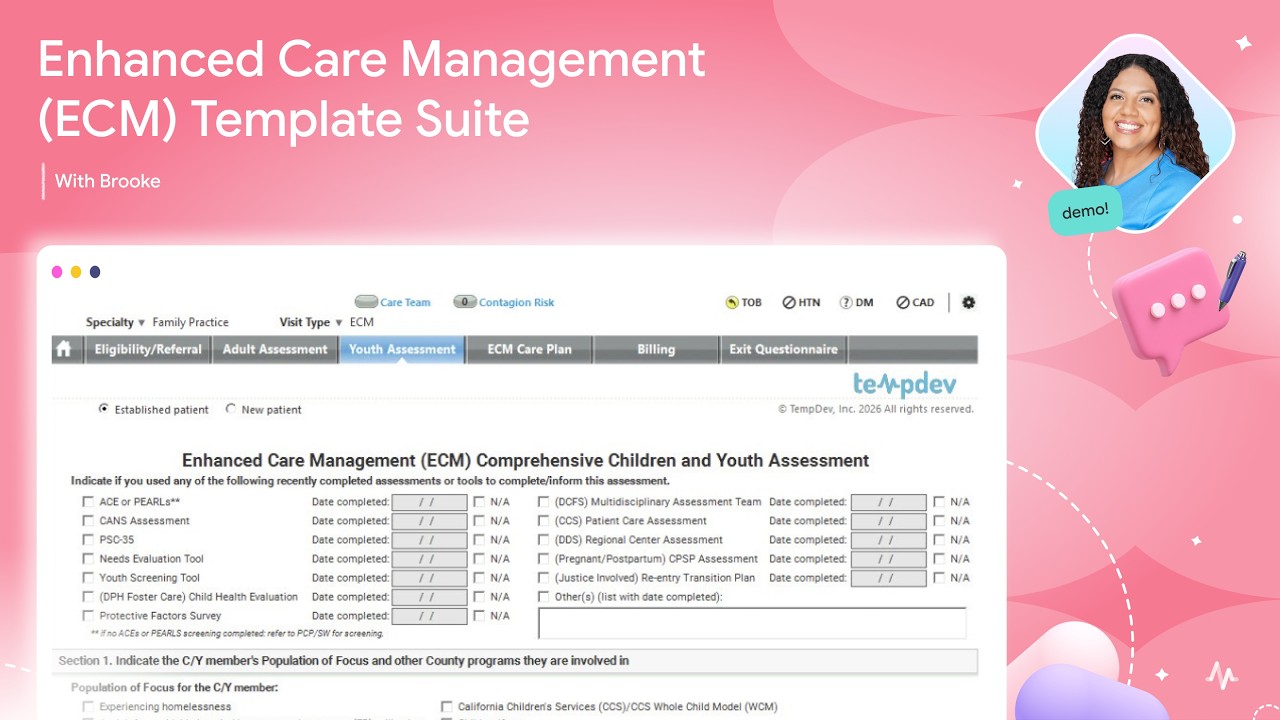This screenshot has width=1280, height=720.
Task: Open the settings gear icon
Action: coord(968,303)
